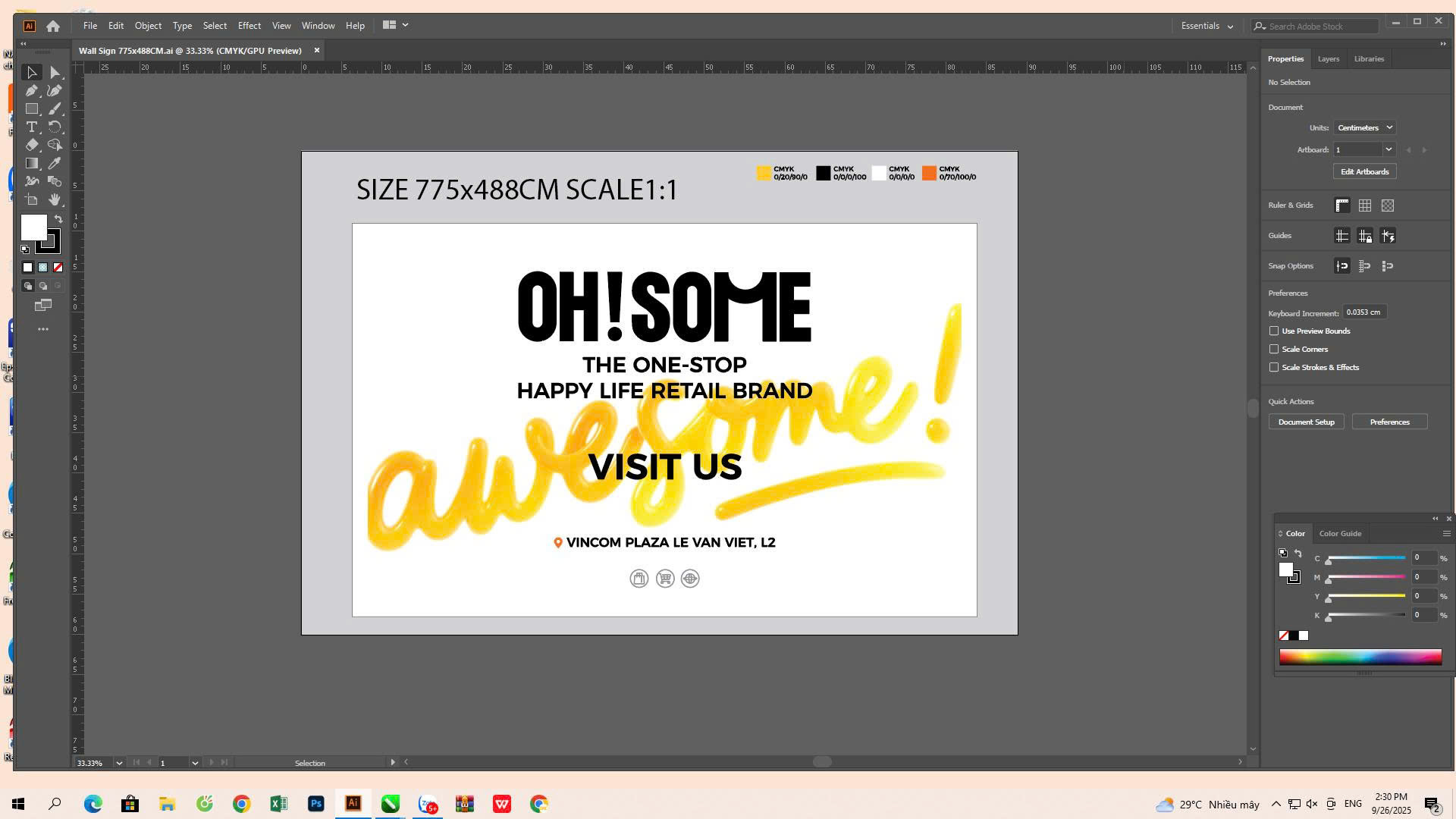Toggle the document grid display

(1365, 206)
